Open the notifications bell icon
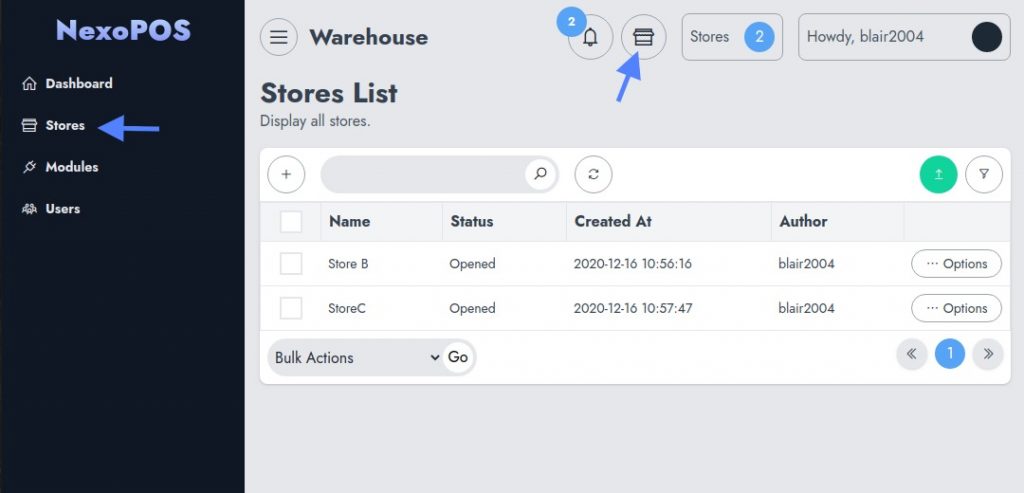The width and height of the screenshot is (1024, 493). (x=590, y=37)
